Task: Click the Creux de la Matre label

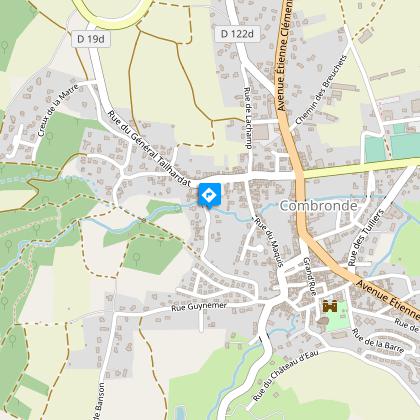Action: (x=58, y=110)
